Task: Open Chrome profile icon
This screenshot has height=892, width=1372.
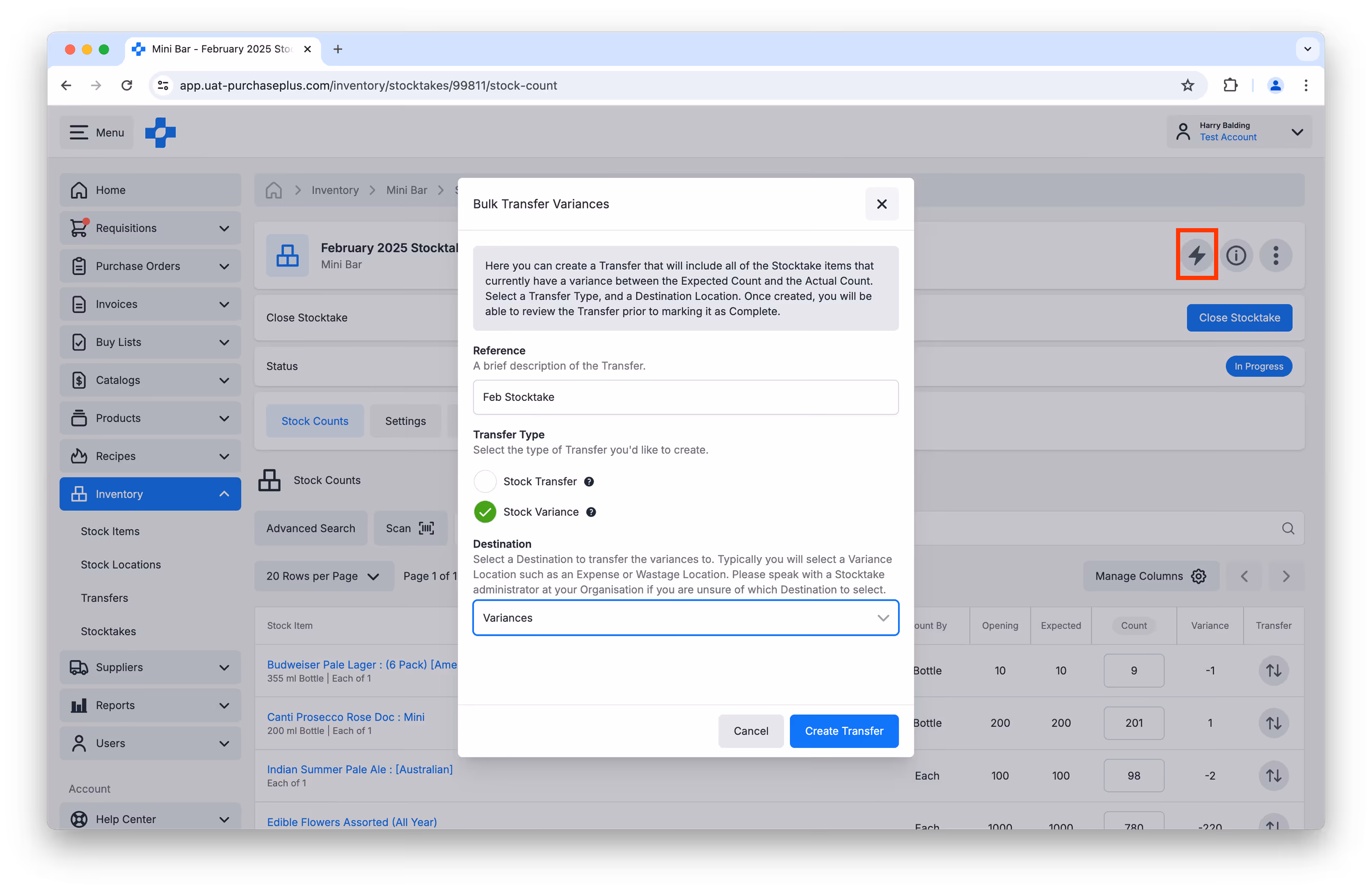Action: (1275, 85)
